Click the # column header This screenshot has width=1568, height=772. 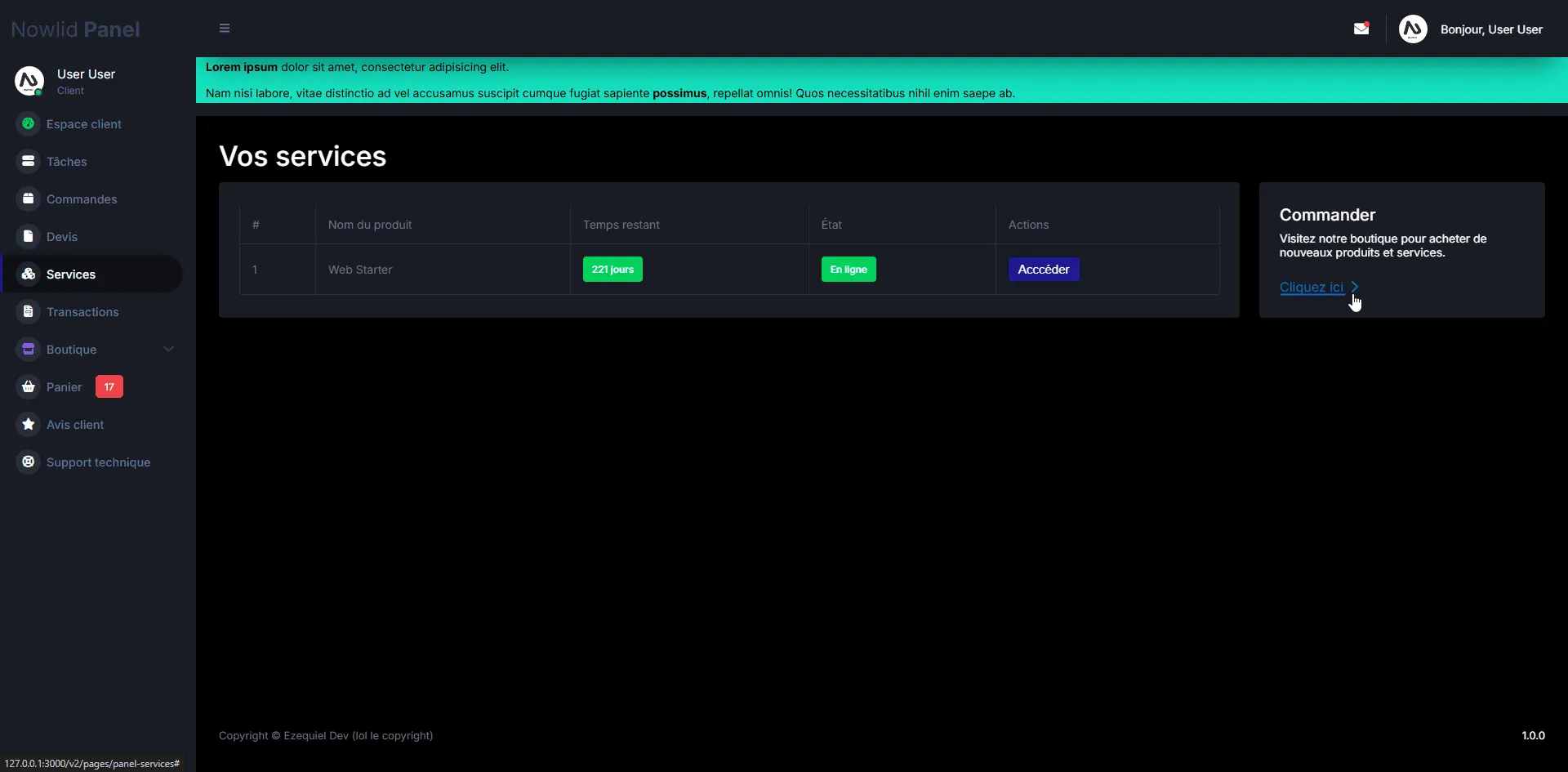click(256, 225)
